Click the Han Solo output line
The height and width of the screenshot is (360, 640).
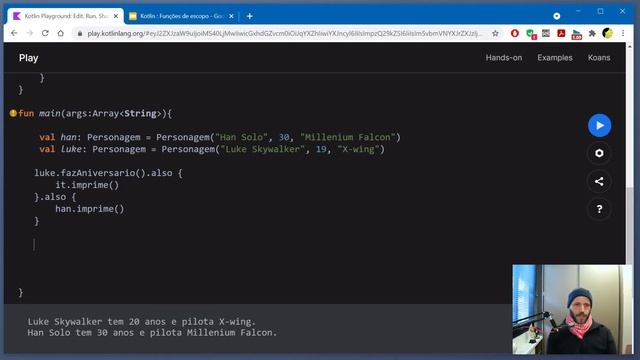pos(152,333)
